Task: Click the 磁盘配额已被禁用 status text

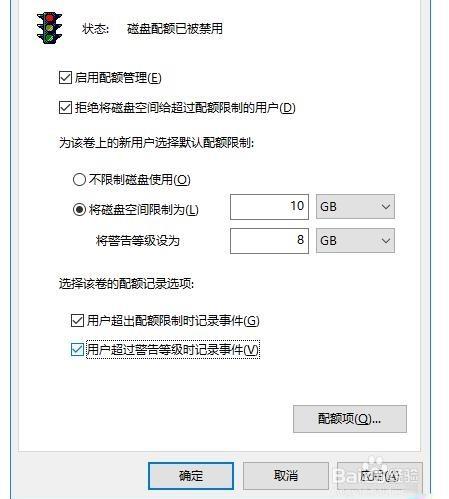Action: pos(175,28)
